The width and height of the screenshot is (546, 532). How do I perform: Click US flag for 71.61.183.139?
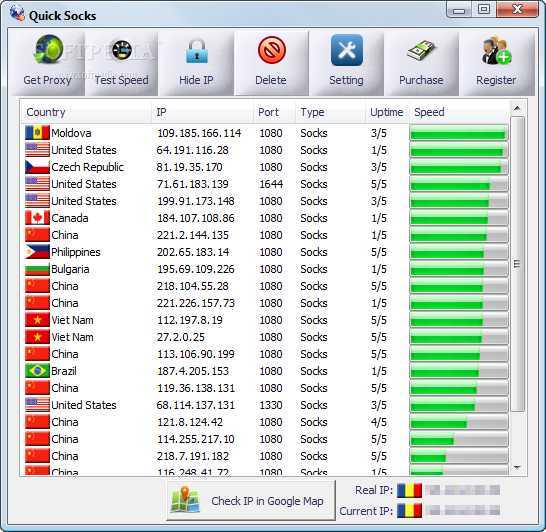(x=37, y=184)
